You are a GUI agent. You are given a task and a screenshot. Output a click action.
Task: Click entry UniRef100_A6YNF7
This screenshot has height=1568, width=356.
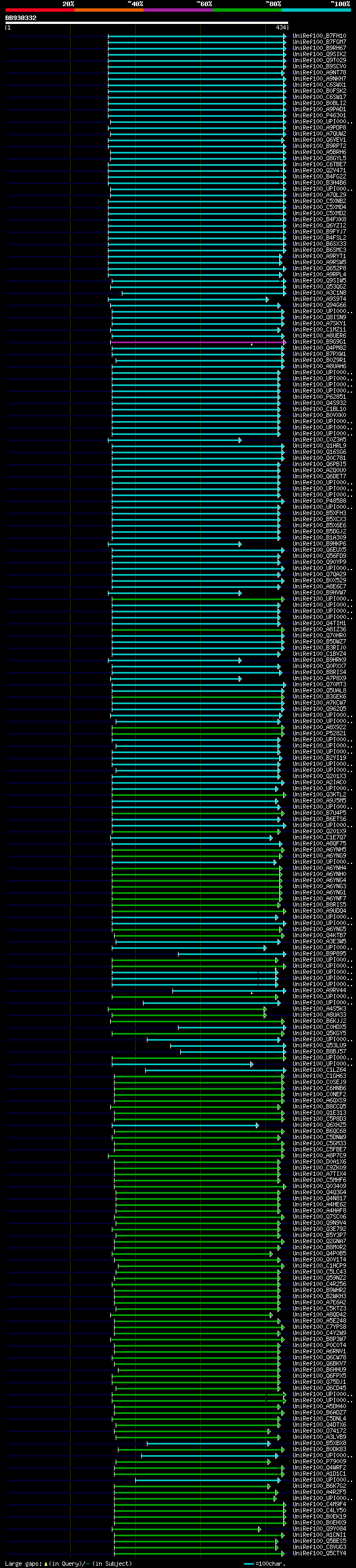click(x=319, y=899)
